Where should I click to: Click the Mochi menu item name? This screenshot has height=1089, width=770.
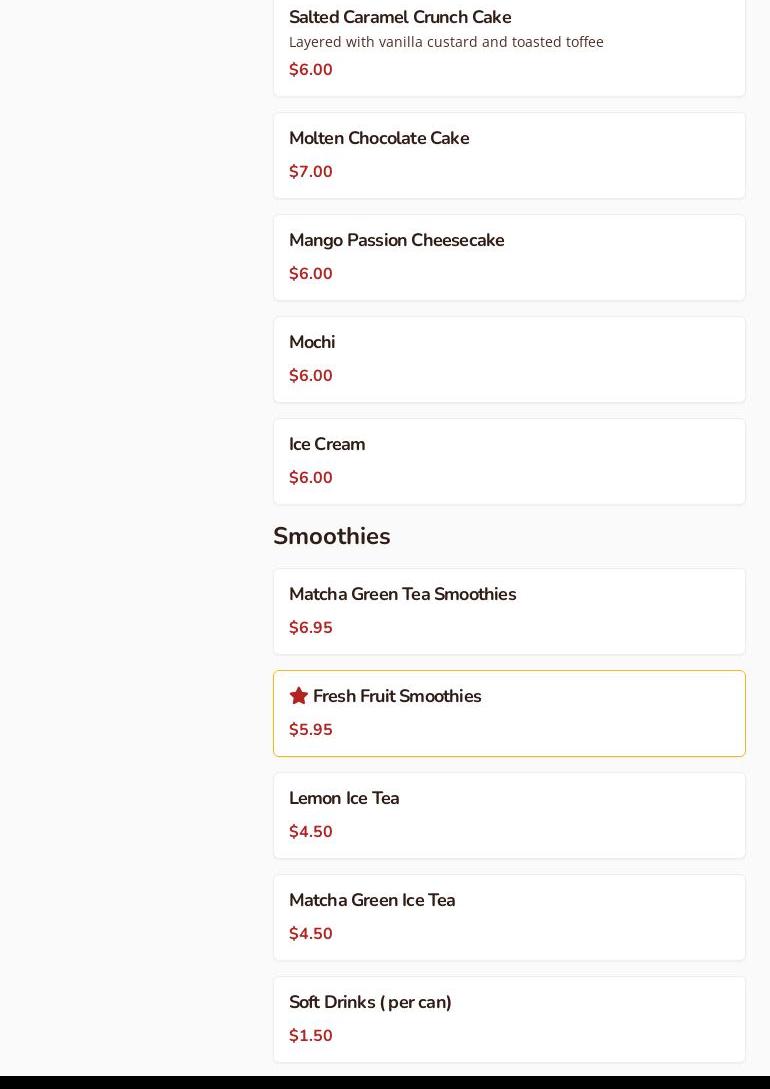click(312, 342)
